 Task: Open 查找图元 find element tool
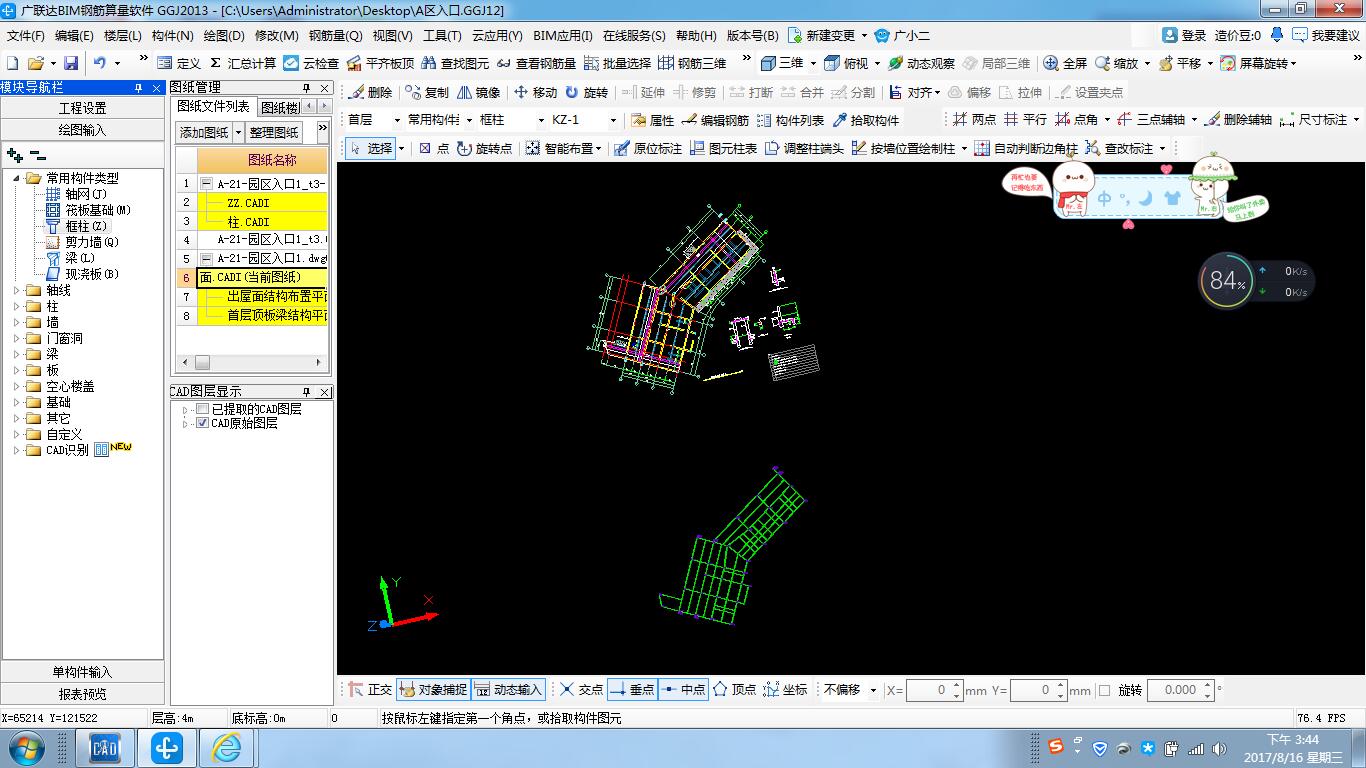[x=455, y=63]
